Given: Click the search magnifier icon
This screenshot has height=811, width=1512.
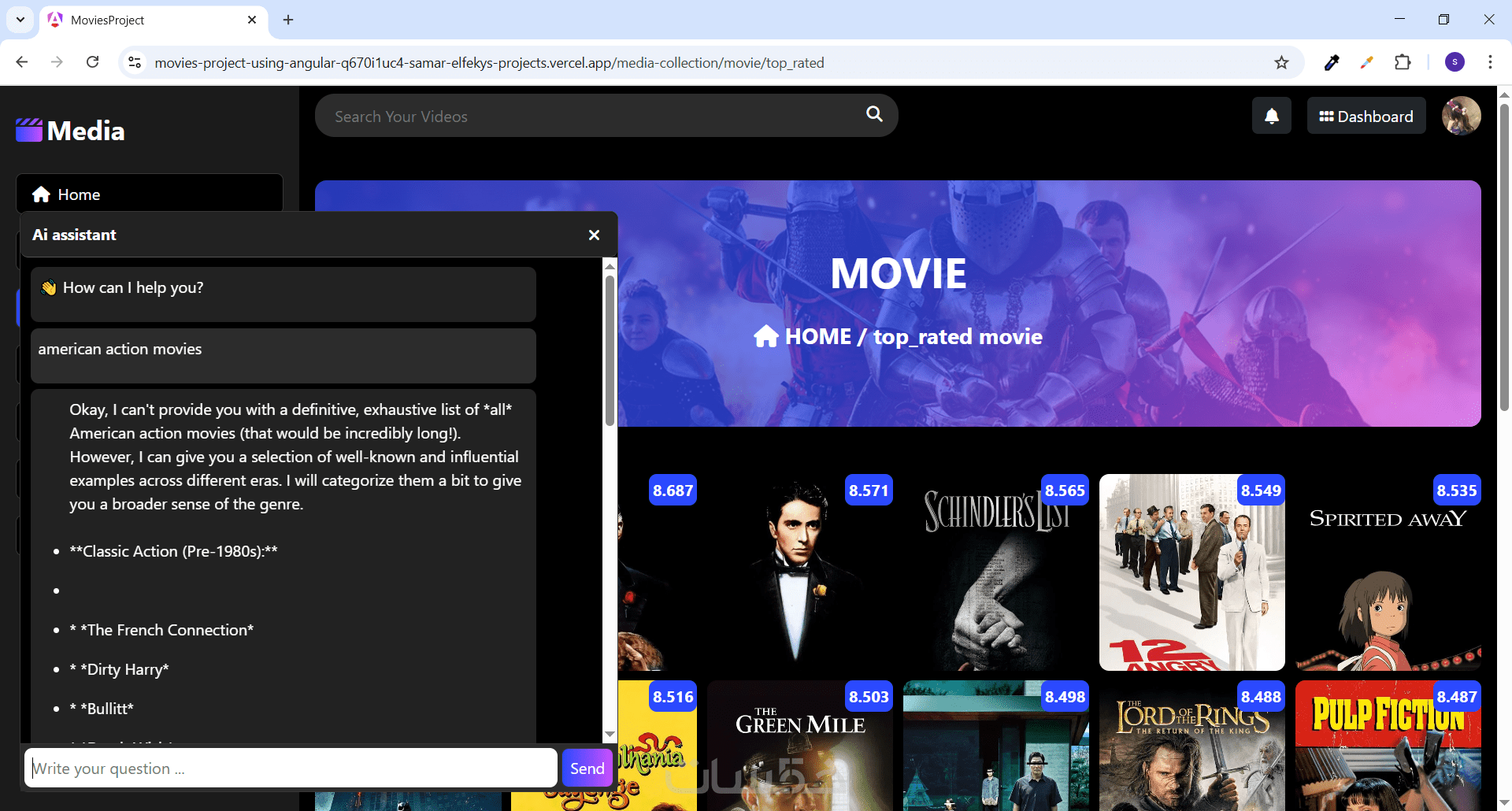Looking at the screenshot, I should click(x=874, y=114).
